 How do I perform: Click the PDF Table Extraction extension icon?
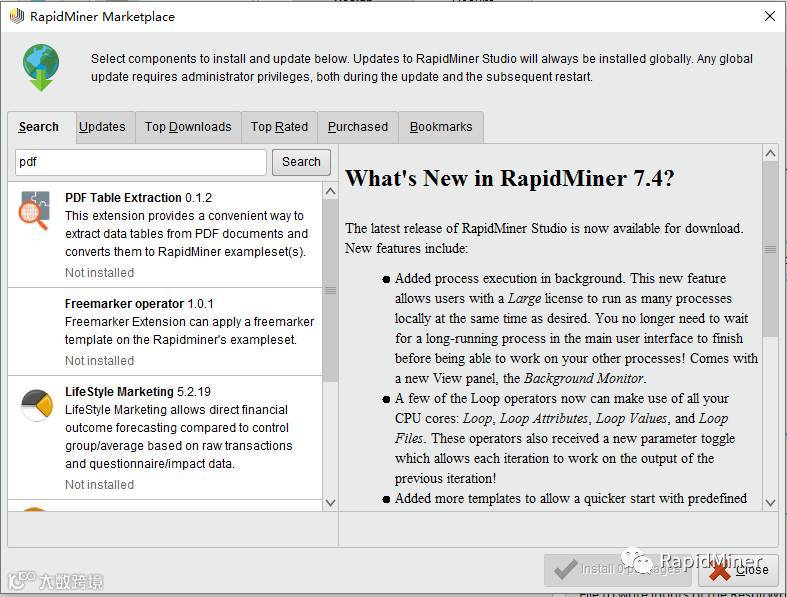point(35,210)
